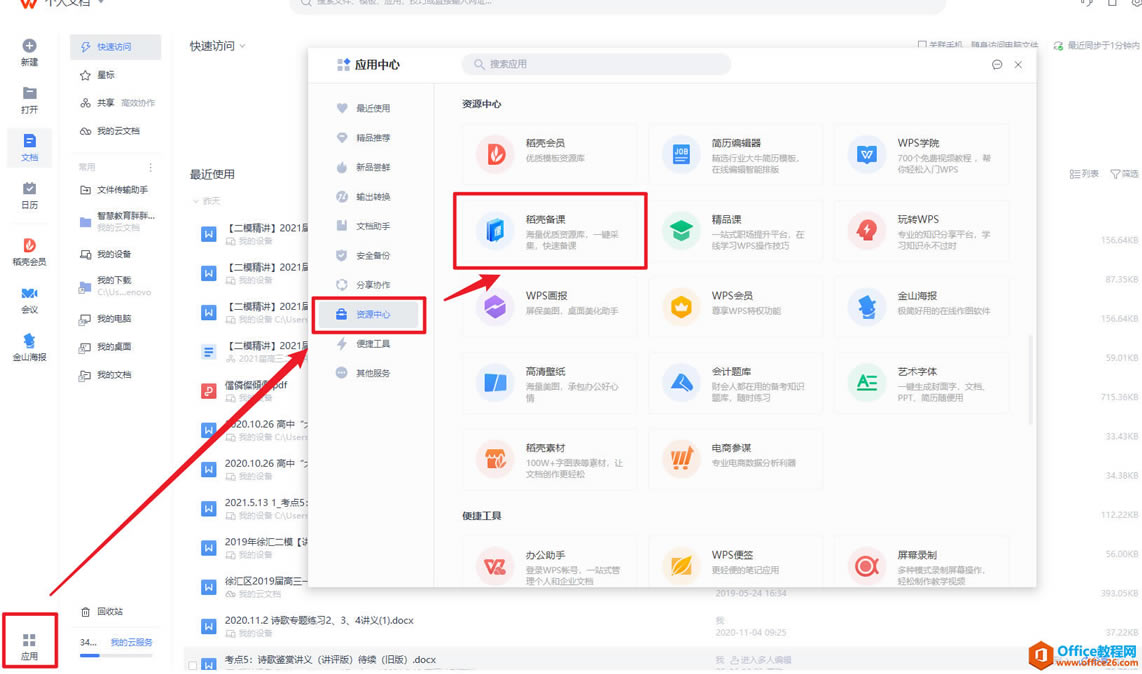Open the 精品课 graduation cap icon

681,230
